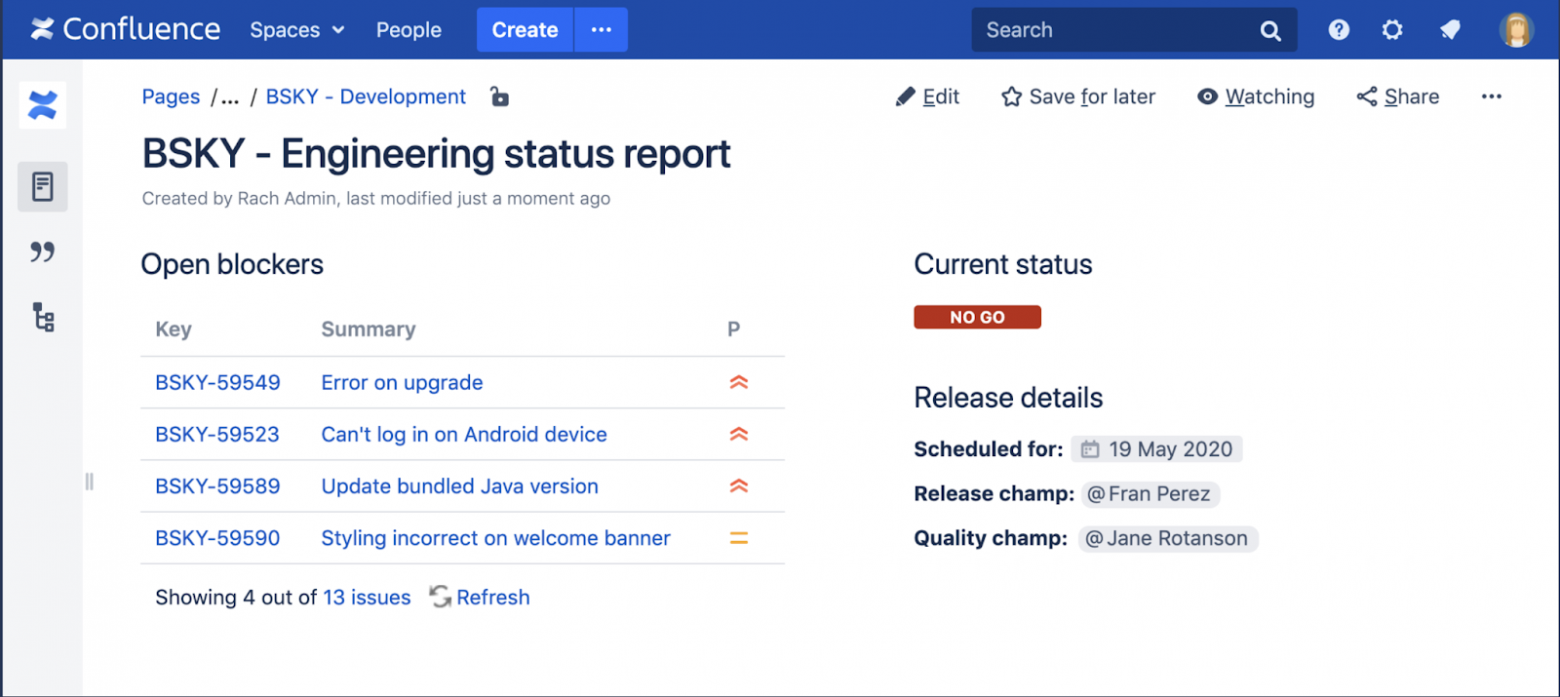Viewport: 1560px width, 697px height.
Task: Toggle the space sidebar highlight icon
Action: coord(42,105)
